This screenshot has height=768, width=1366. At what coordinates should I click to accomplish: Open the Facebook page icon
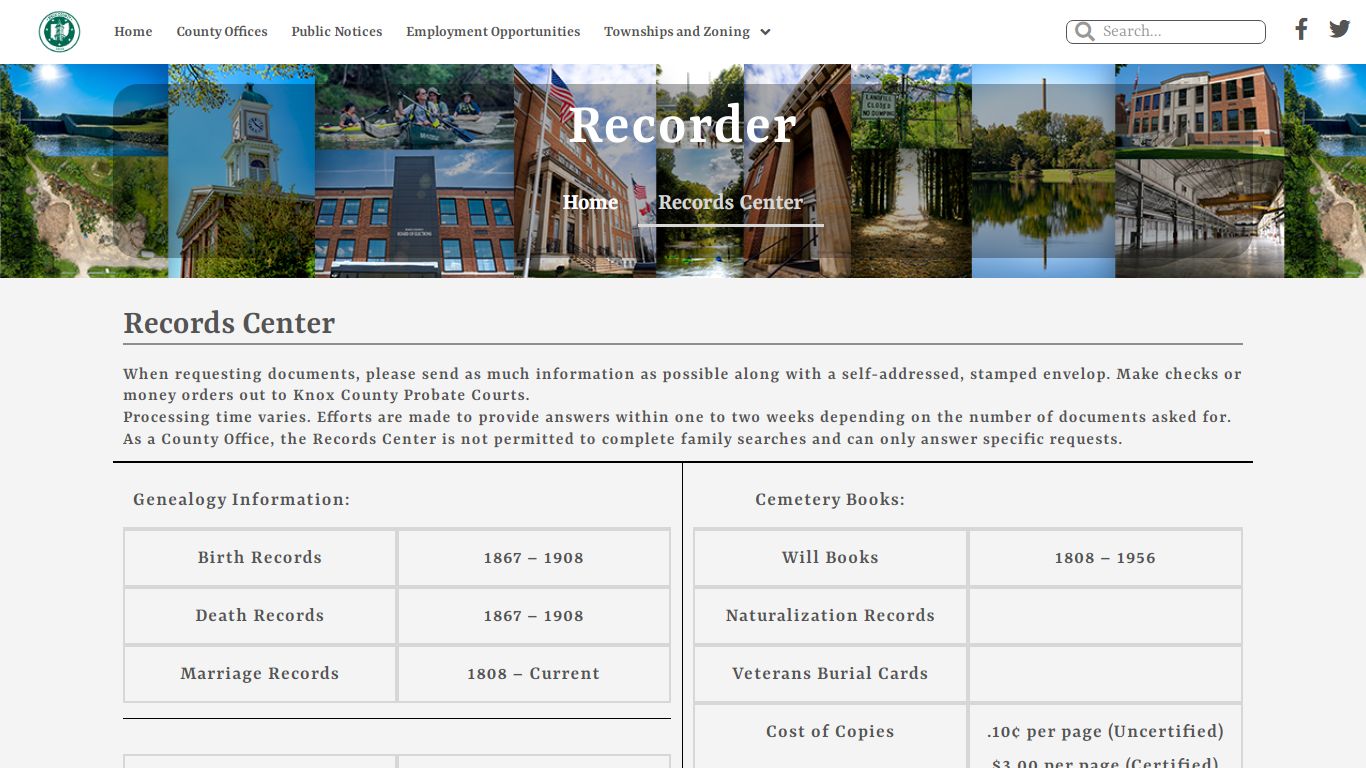pyautogui.click(x=1301, y=29)
